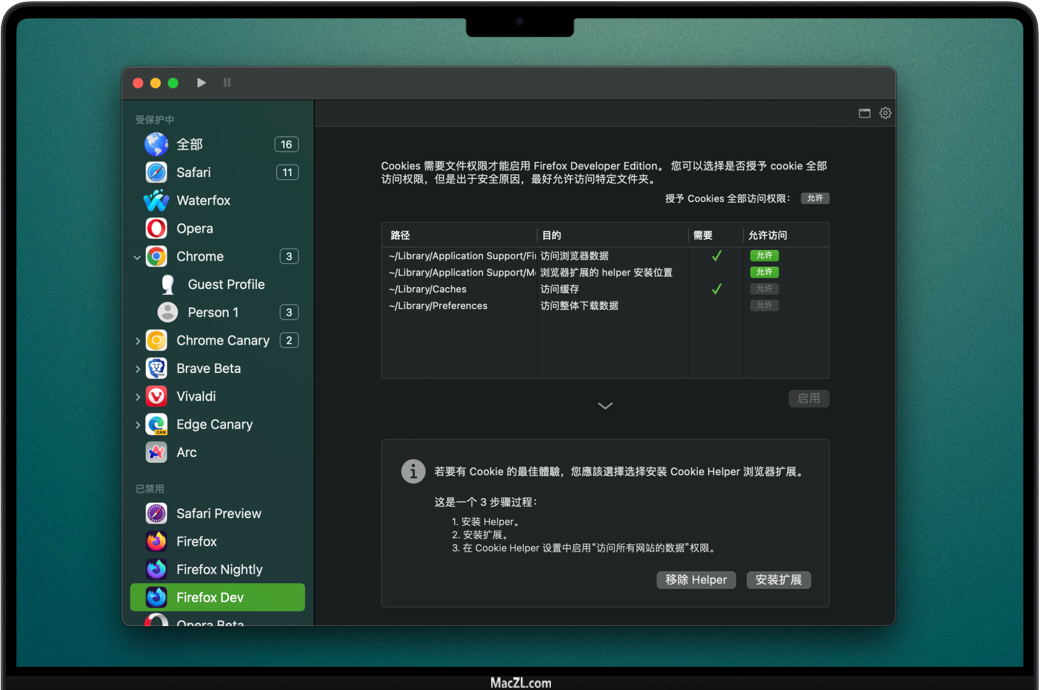Click the 移除 Helper button
This screenshot has height=690, width=1040.
[x=696, y=580]
